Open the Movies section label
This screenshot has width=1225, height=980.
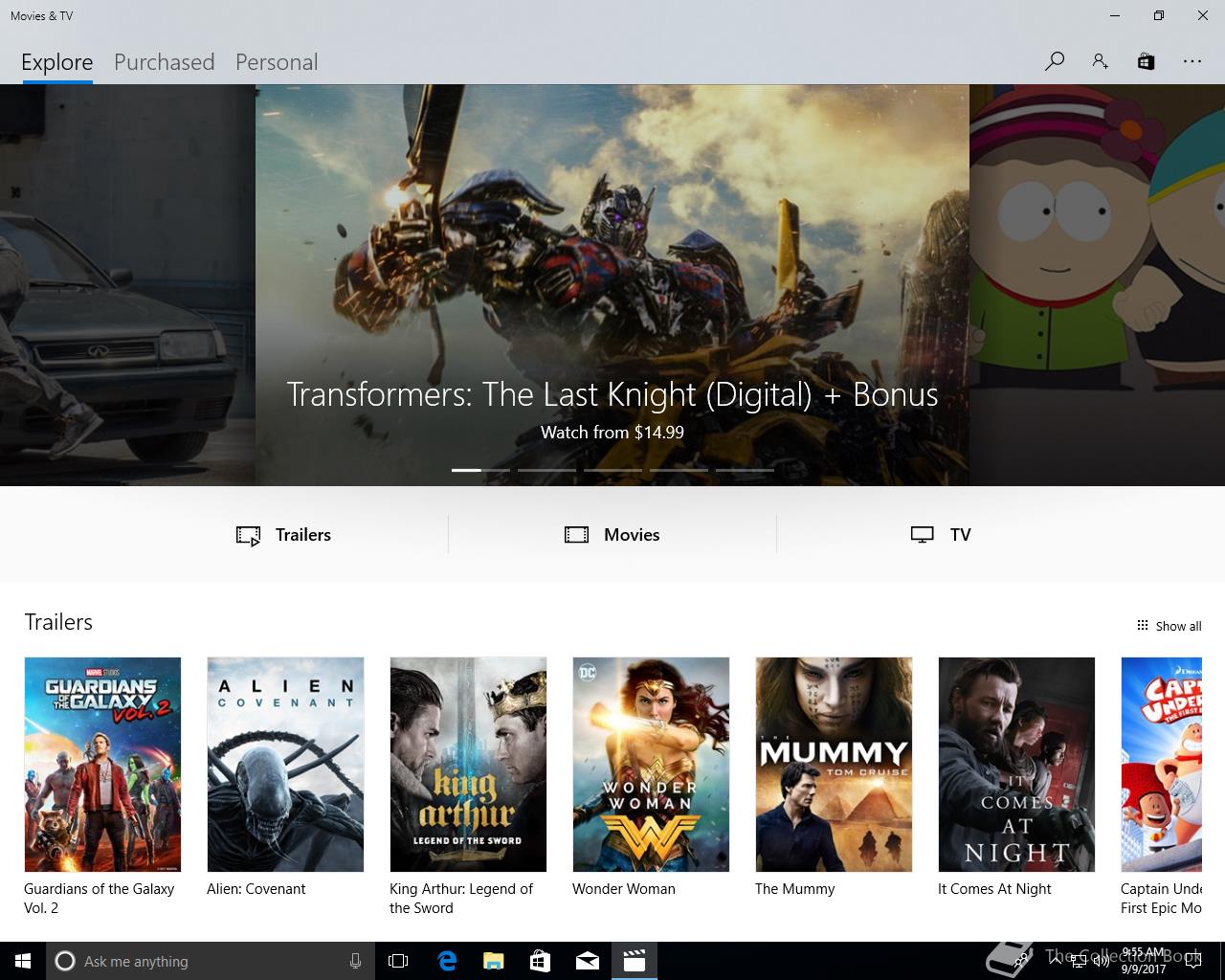pos(632,535)
